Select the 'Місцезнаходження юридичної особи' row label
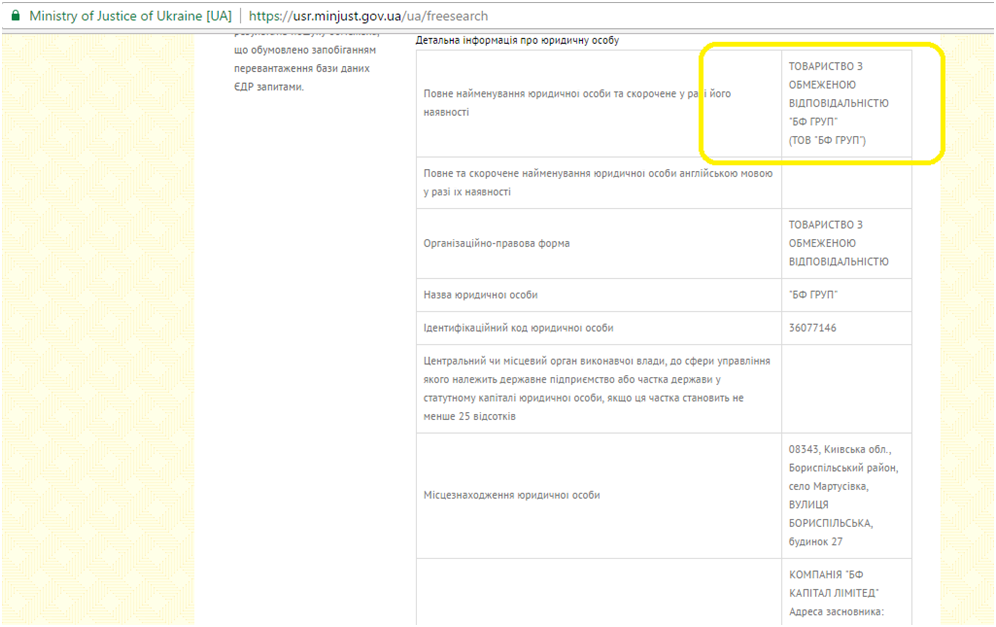The width and height of the screenshot is (996, 627). [512, 495]
